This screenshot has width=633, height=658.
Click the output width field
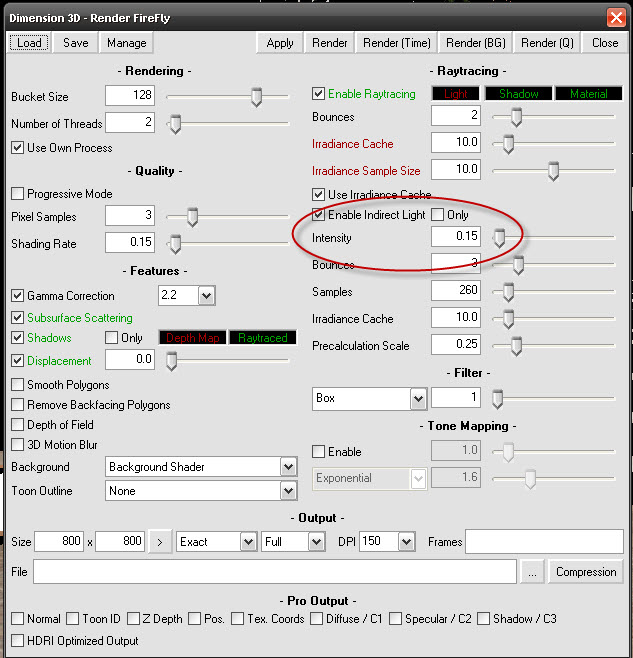click(x=59, y=541)
